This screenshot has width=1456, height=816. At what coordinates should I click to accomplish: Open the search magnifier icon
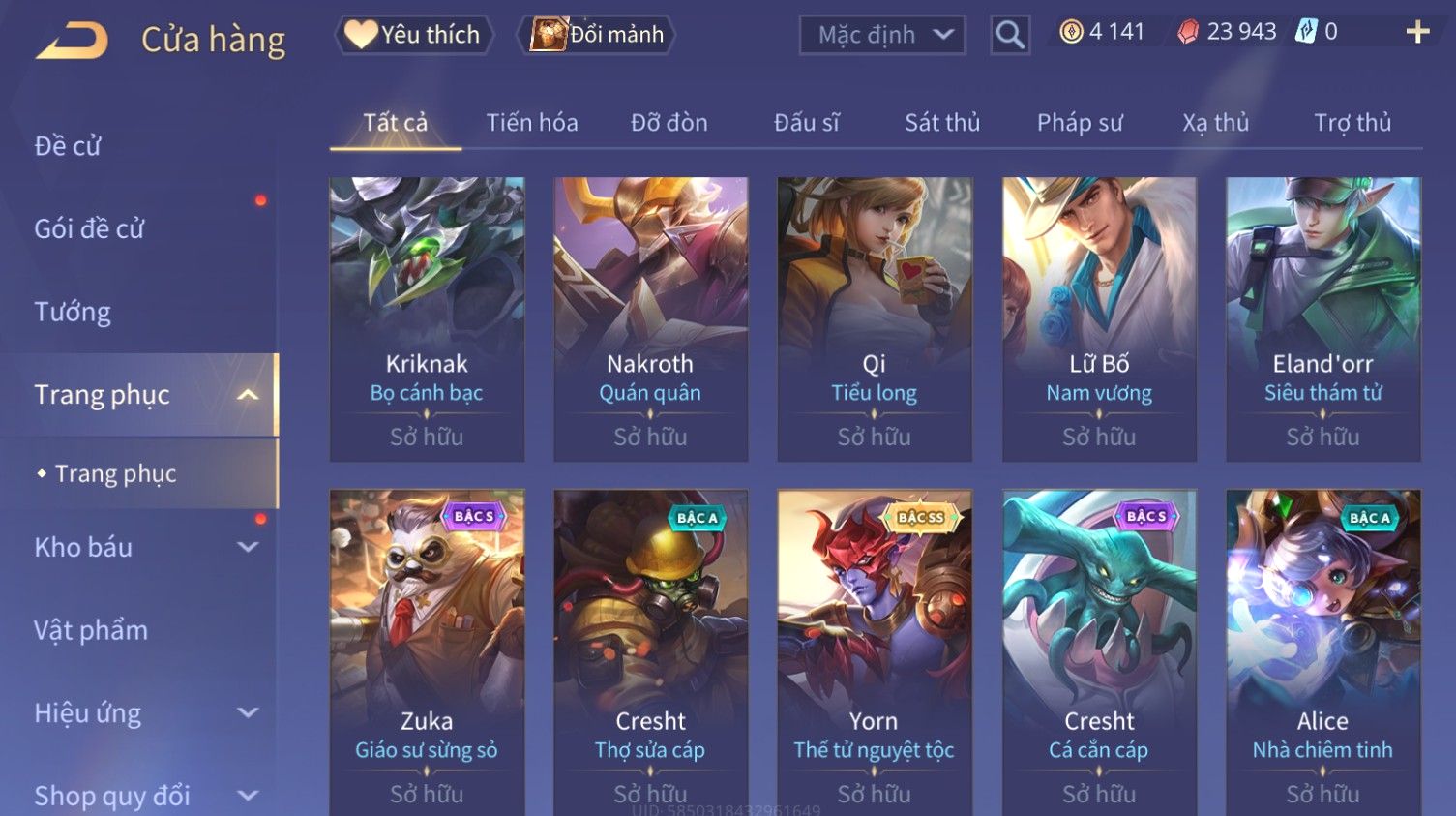click(1009, 35)
